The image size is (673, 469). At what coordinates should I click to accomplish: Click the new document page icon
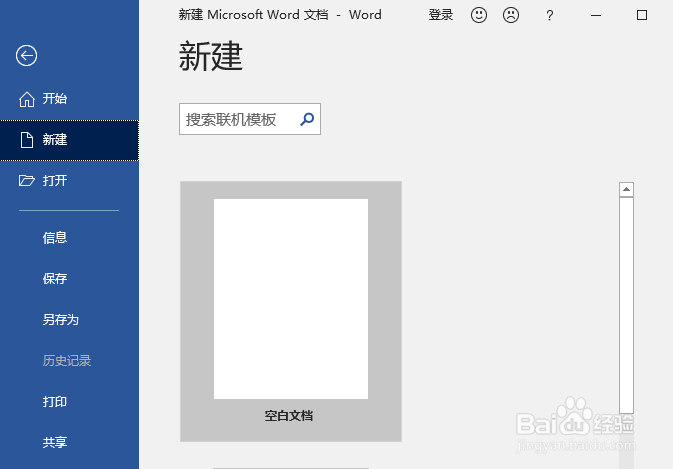click(x=27, y=140)
